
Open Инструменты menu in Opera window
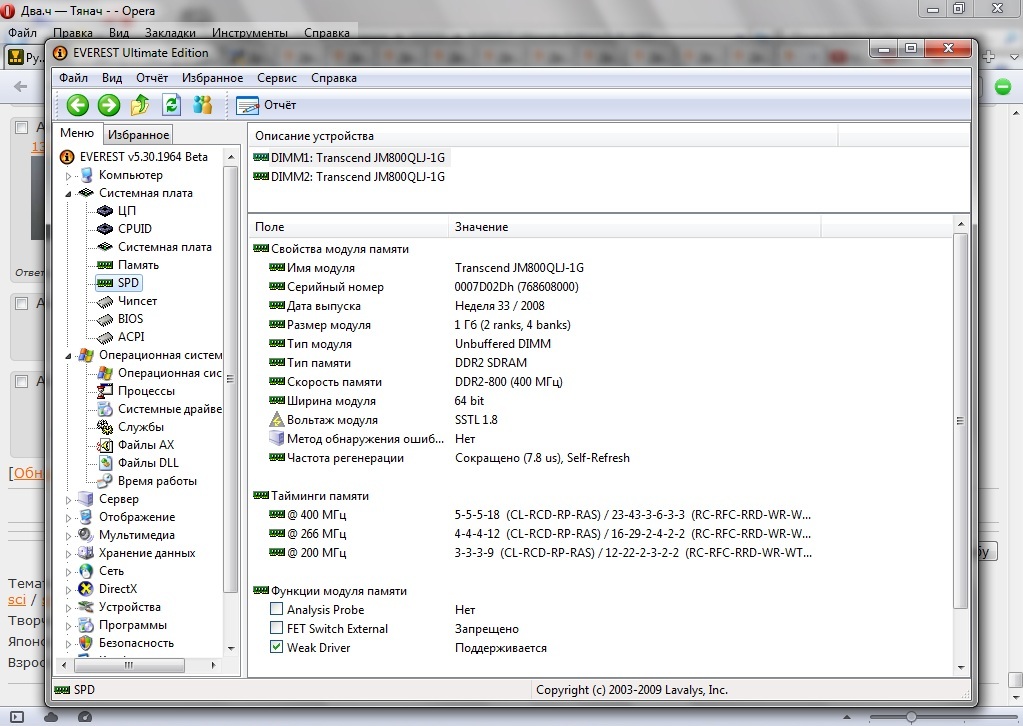tap(250, 33)
